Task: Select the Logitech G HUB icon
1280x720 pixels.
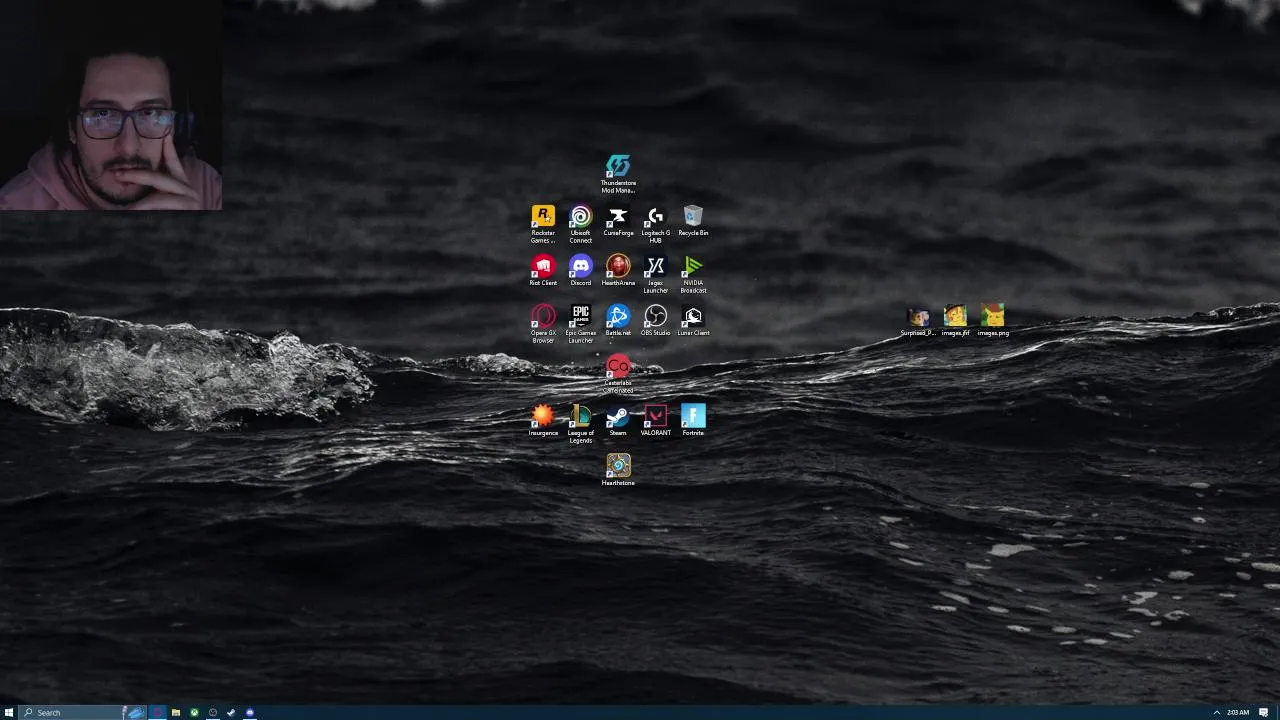Action: 655,224
